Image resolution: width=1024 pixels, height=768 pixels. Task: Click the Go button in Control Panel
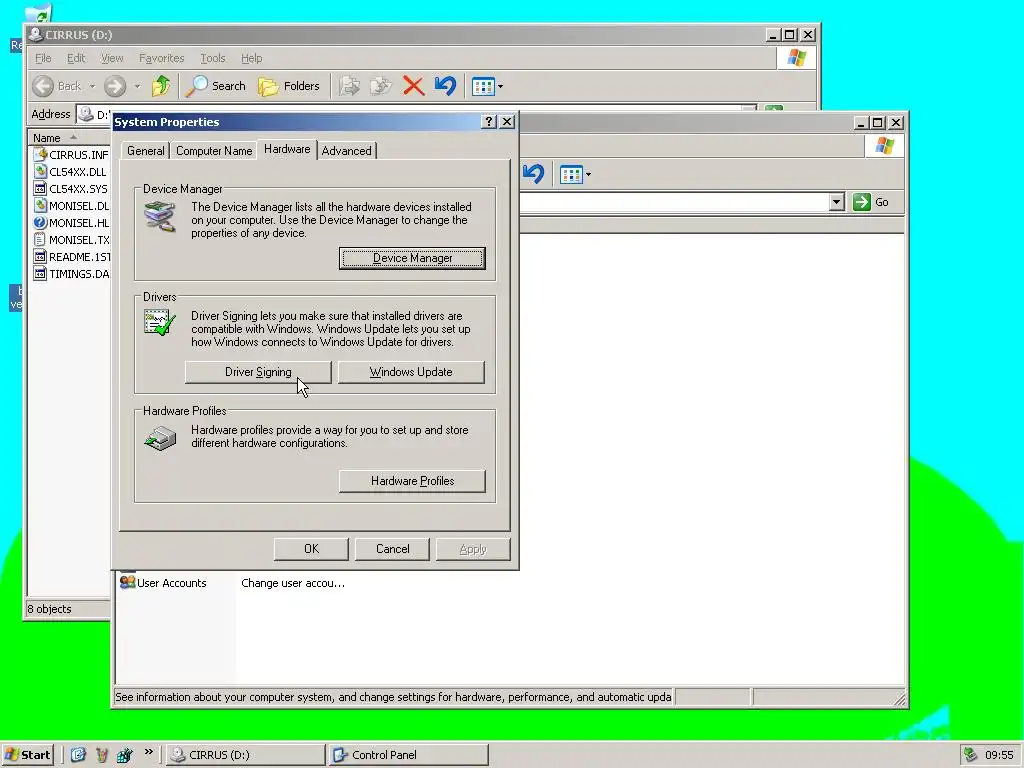pos(871,202)
